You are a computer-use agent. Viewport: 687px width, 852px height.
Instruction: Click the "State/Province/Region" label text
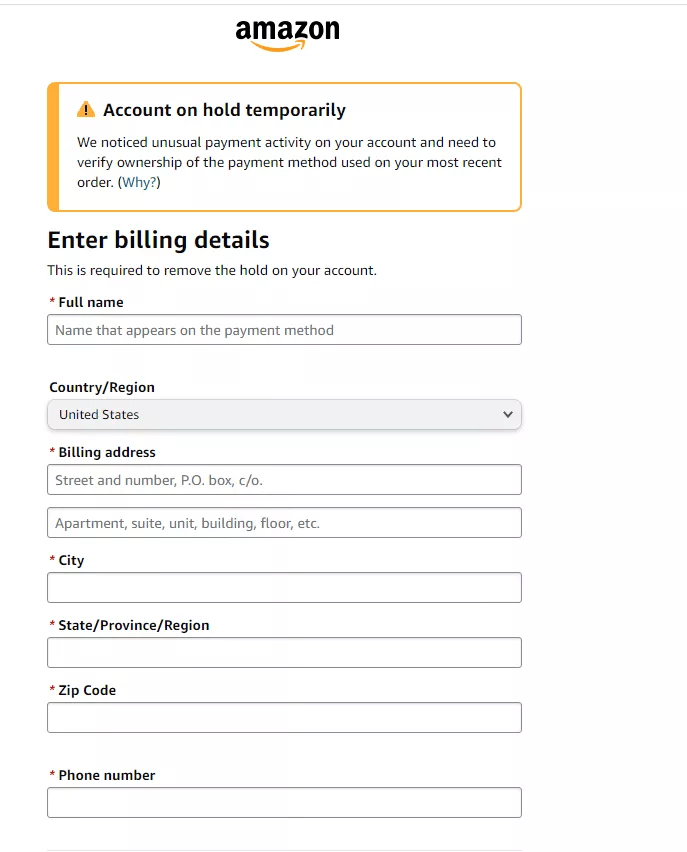[x=134, y=625]
